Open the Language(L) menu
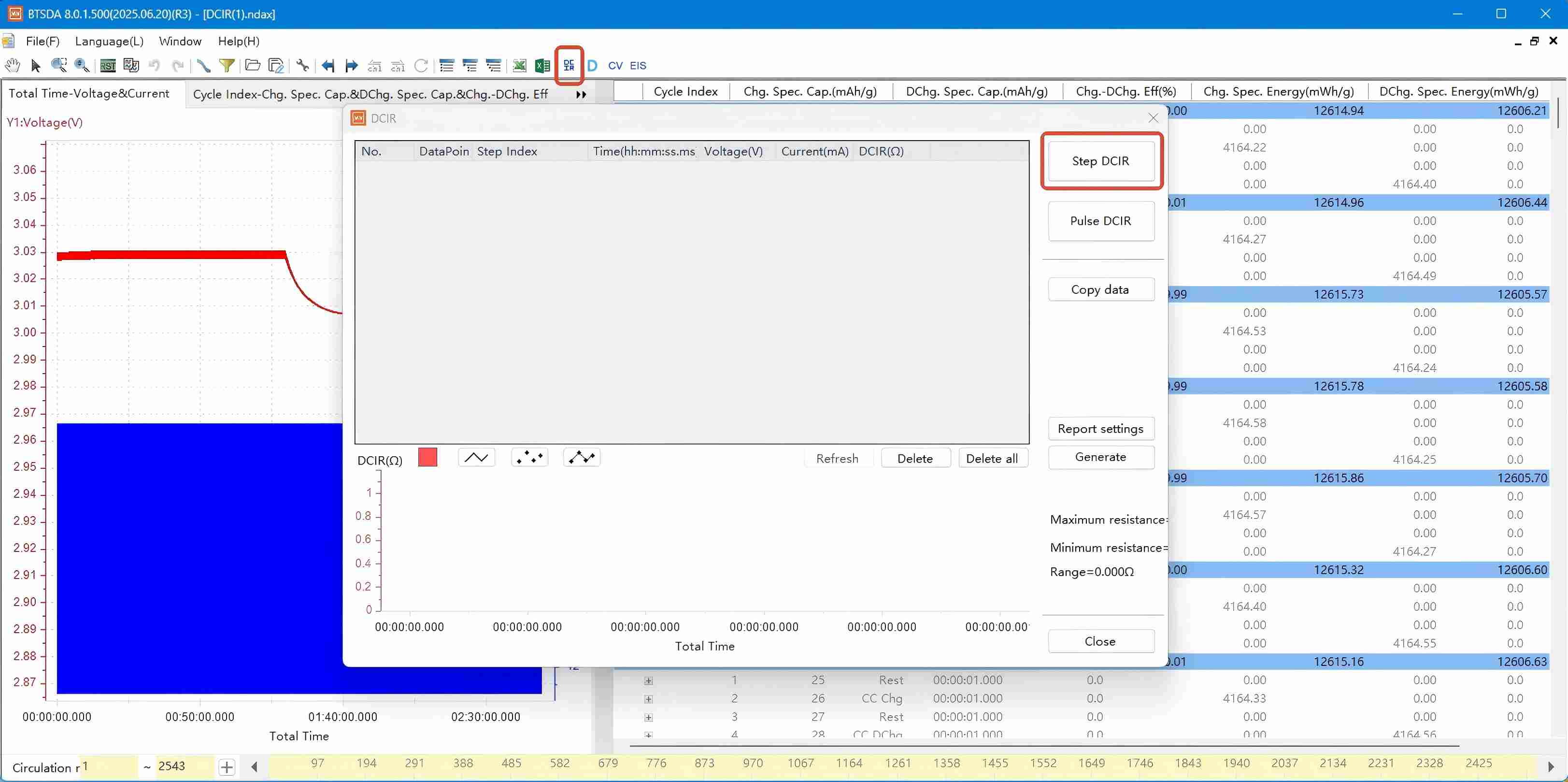Screen dimensions: 1568x782 click(110, 42)
